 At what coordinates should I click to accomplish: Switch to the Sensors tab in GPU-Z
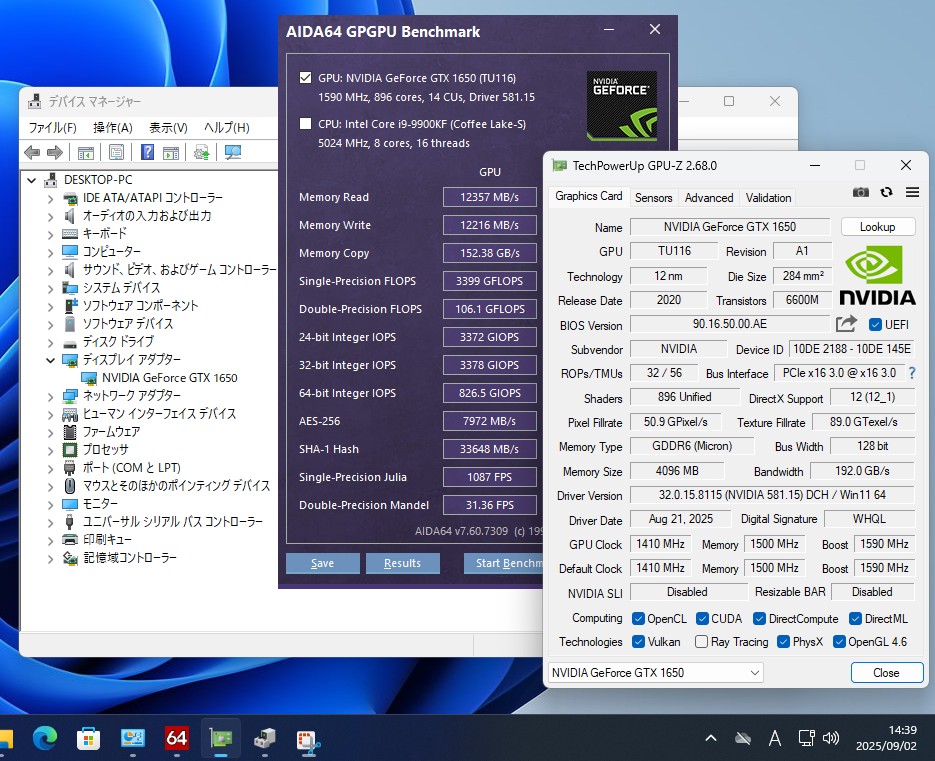(x=654, y=197)
